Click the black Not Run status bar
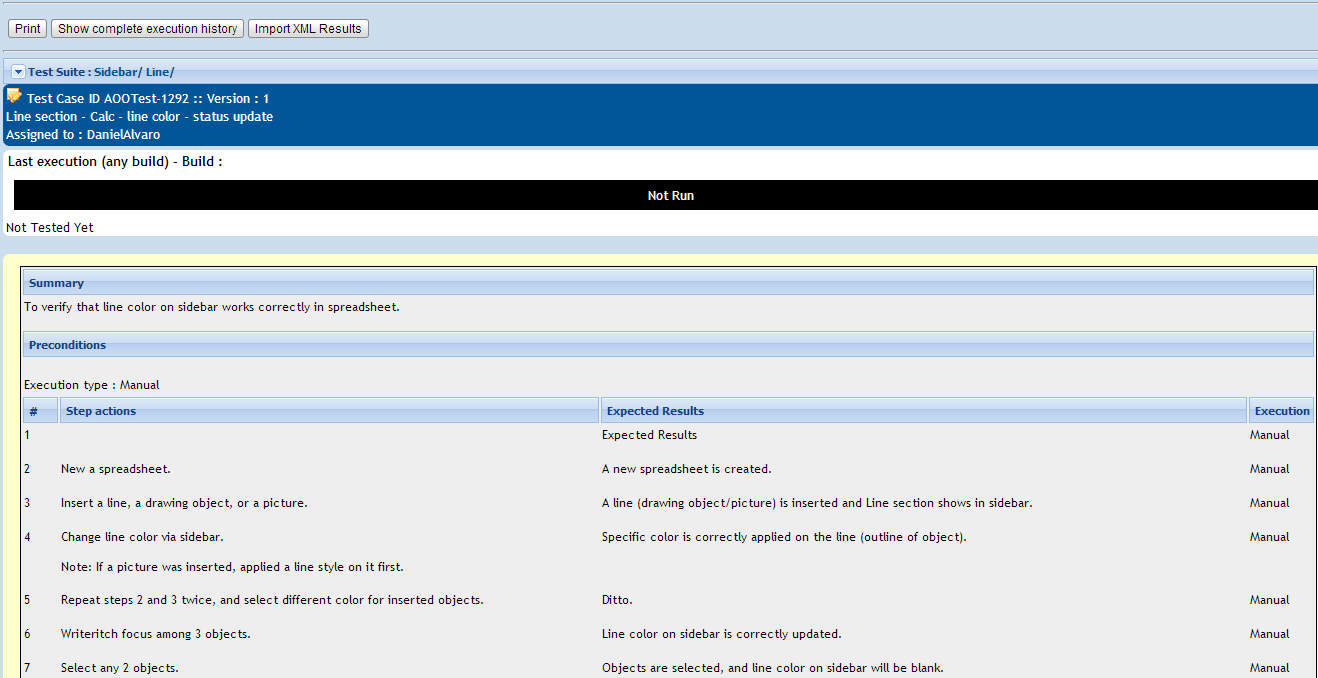1318x678 pixels. [x=670, y=196]
